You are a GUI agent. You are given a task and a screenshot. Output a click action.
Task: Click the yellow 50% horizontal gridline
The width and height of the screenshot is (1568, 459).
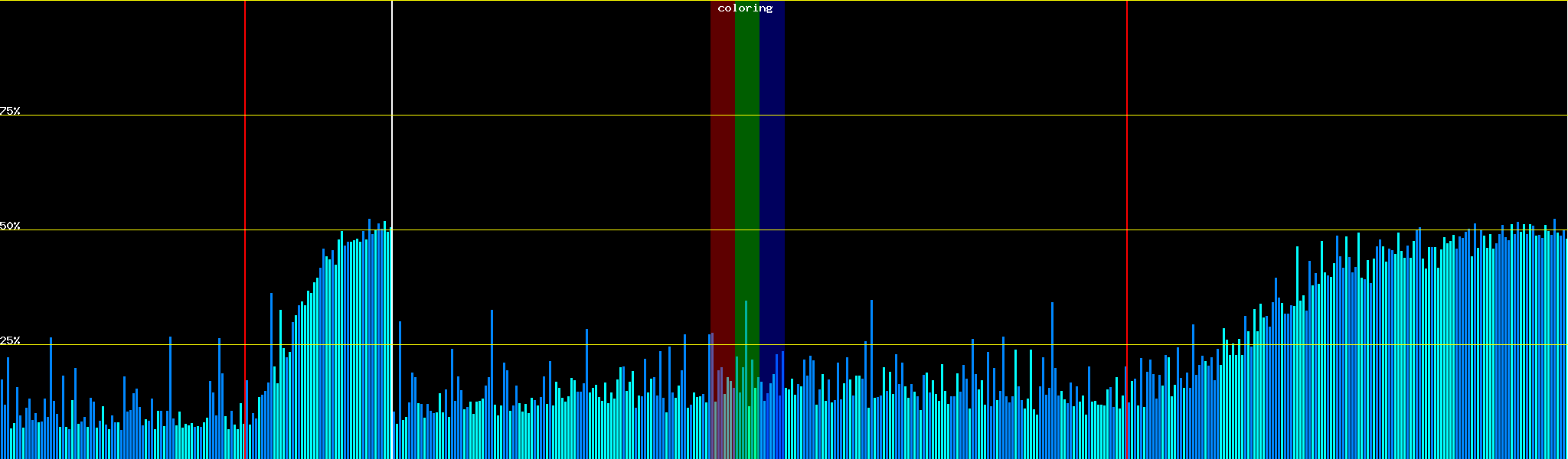click(919, 230)
